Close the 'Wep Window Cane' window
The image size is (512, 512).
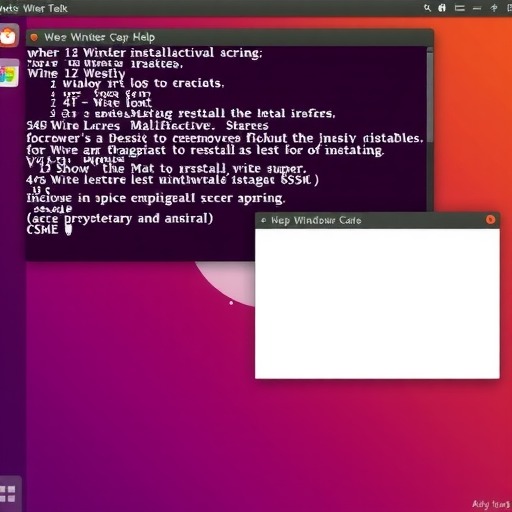coord(490,220)
